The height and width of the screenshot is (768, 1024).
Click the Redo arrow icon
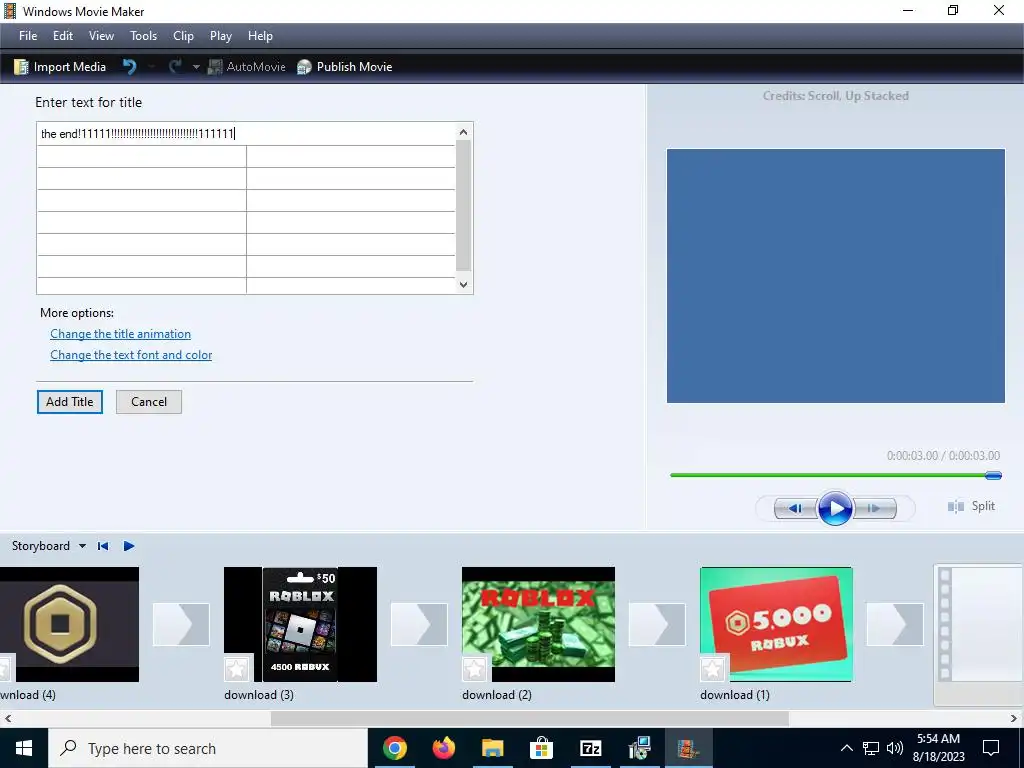click(175, 67)
